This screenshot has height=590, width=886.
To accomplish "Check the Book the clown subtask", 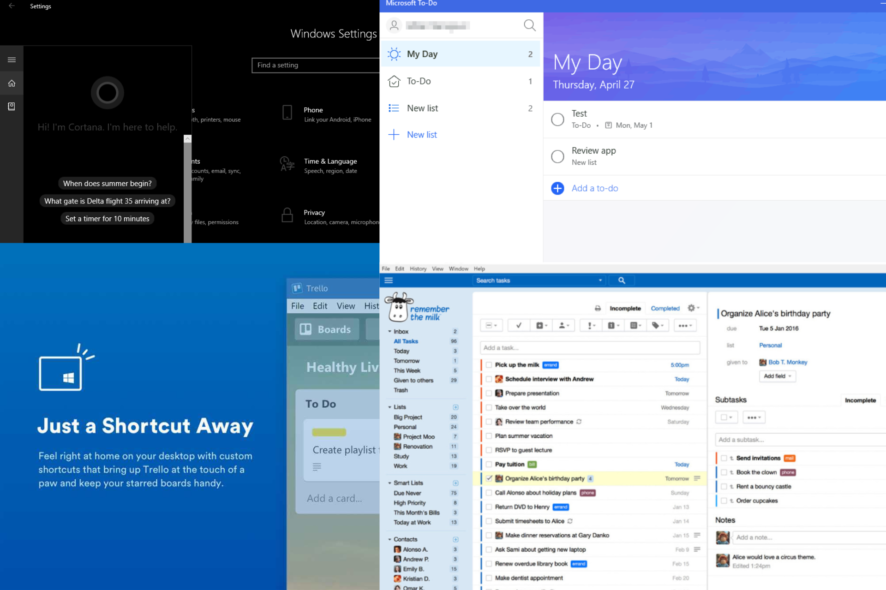I will 723,472.
